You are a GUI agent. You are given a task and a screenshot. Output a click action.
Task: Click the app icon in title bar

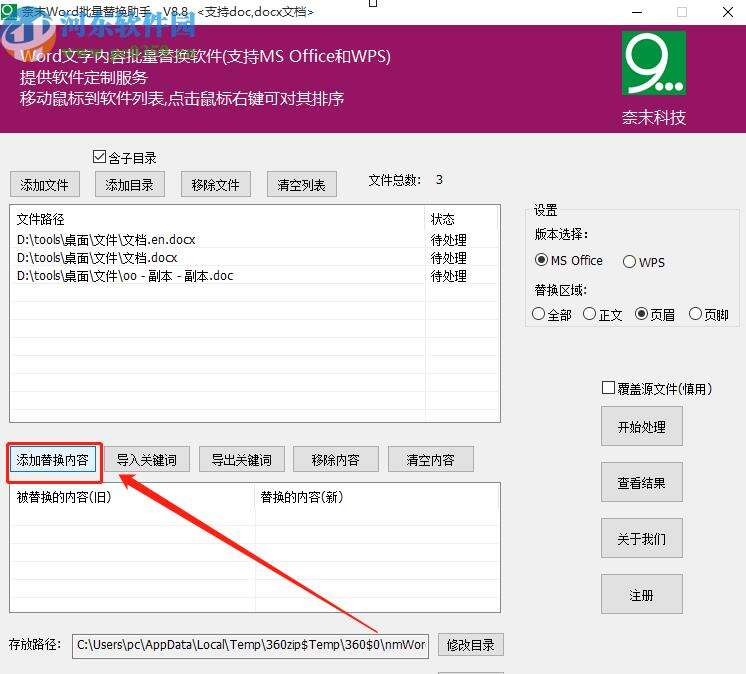tap(9, 11)
